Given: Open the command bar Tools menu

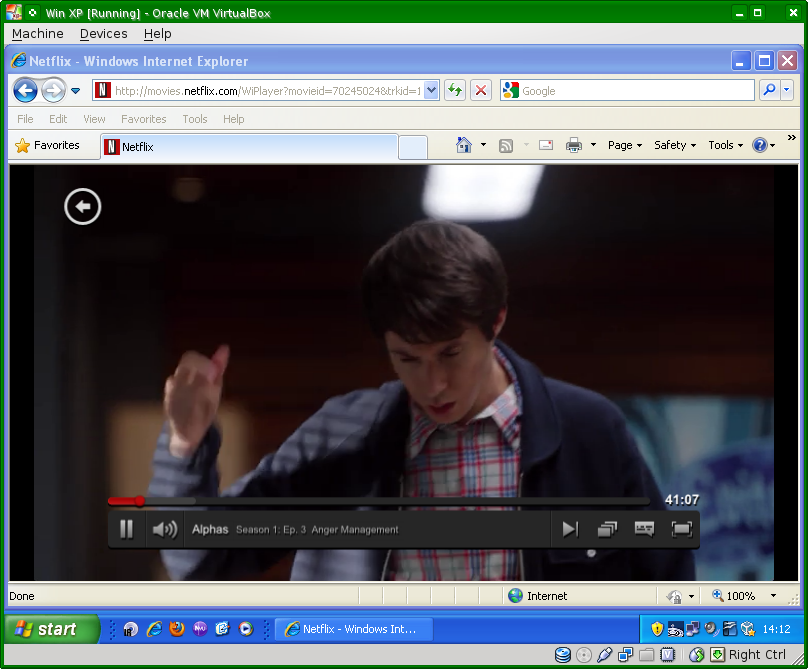Looking at the screenshot, I should pyautogui.click(x=726, y=145).
